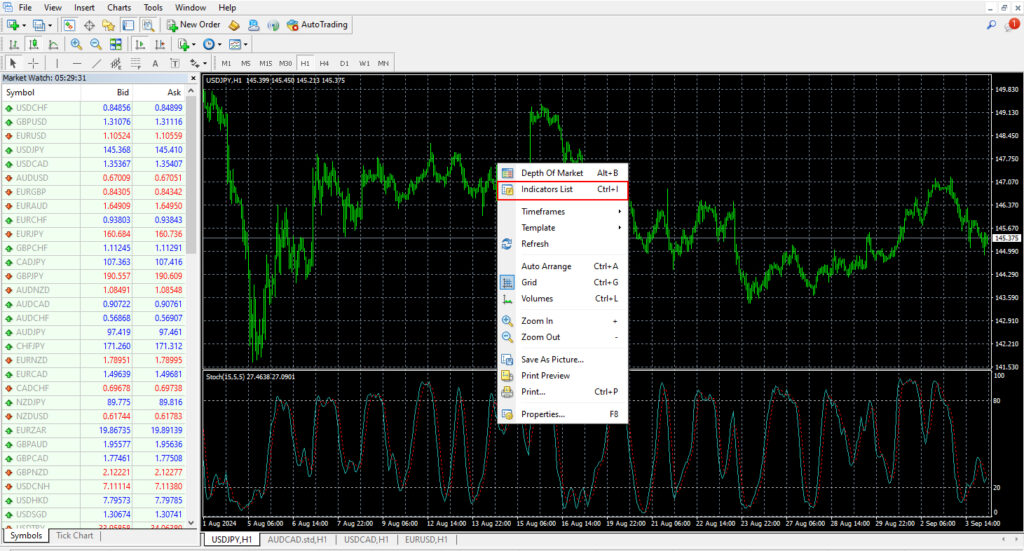This screenshot has height=551, width=1024.
Task: Toggle the Strategy Tester icon
Action: tap(148, 25)
